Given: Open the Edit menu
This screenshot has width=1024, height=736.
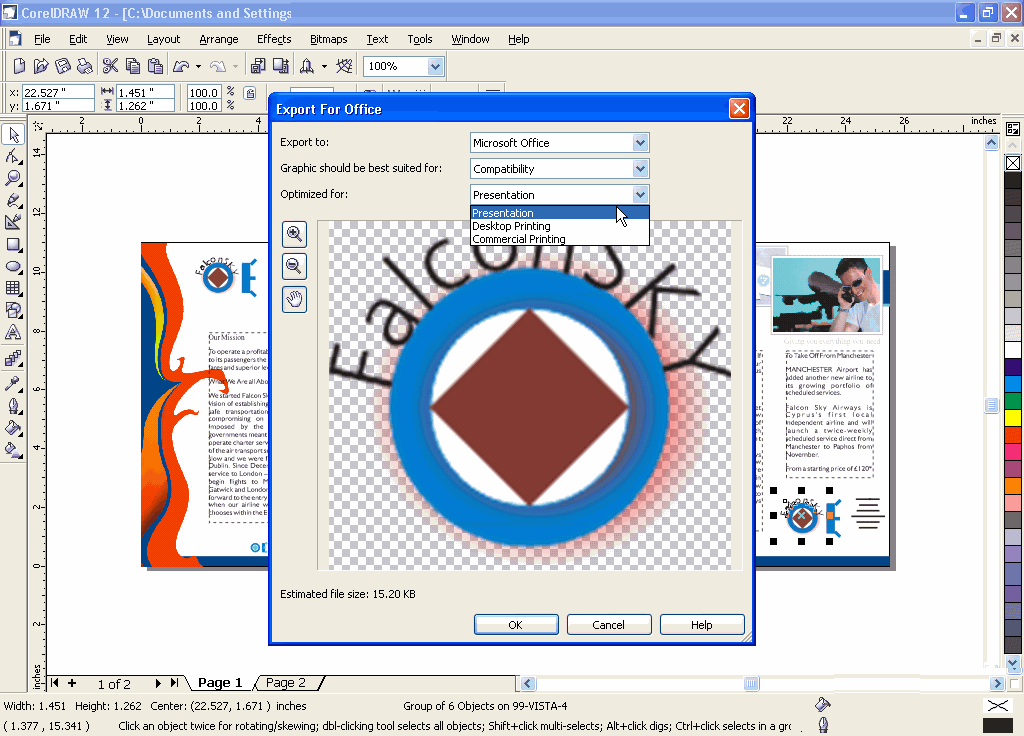Looking at the screenshot, I should [x=78, y=39].
